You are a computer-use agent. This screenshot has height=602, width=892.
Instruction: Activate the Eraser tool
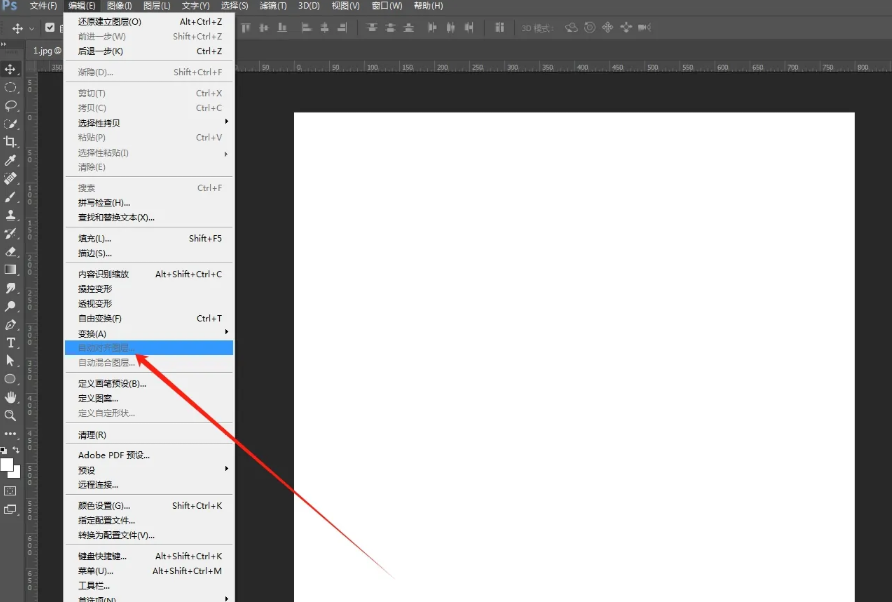tap(11, 251)
